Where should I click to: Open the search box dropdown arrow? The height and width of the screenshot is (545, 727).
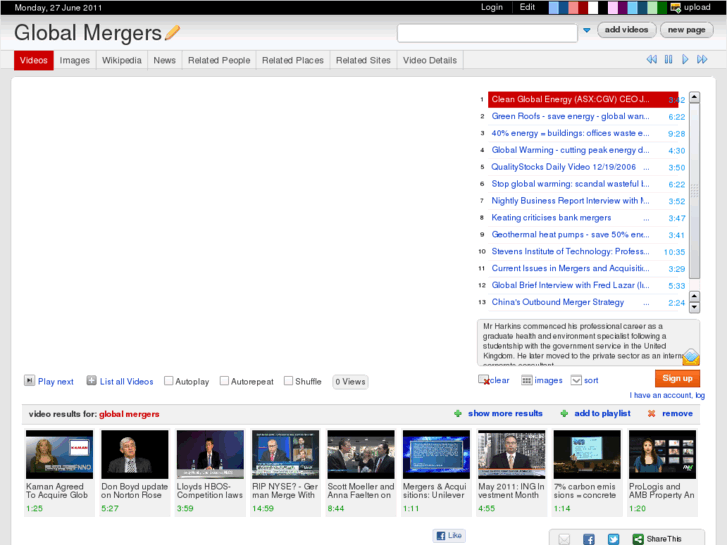[x=587, y=30]
